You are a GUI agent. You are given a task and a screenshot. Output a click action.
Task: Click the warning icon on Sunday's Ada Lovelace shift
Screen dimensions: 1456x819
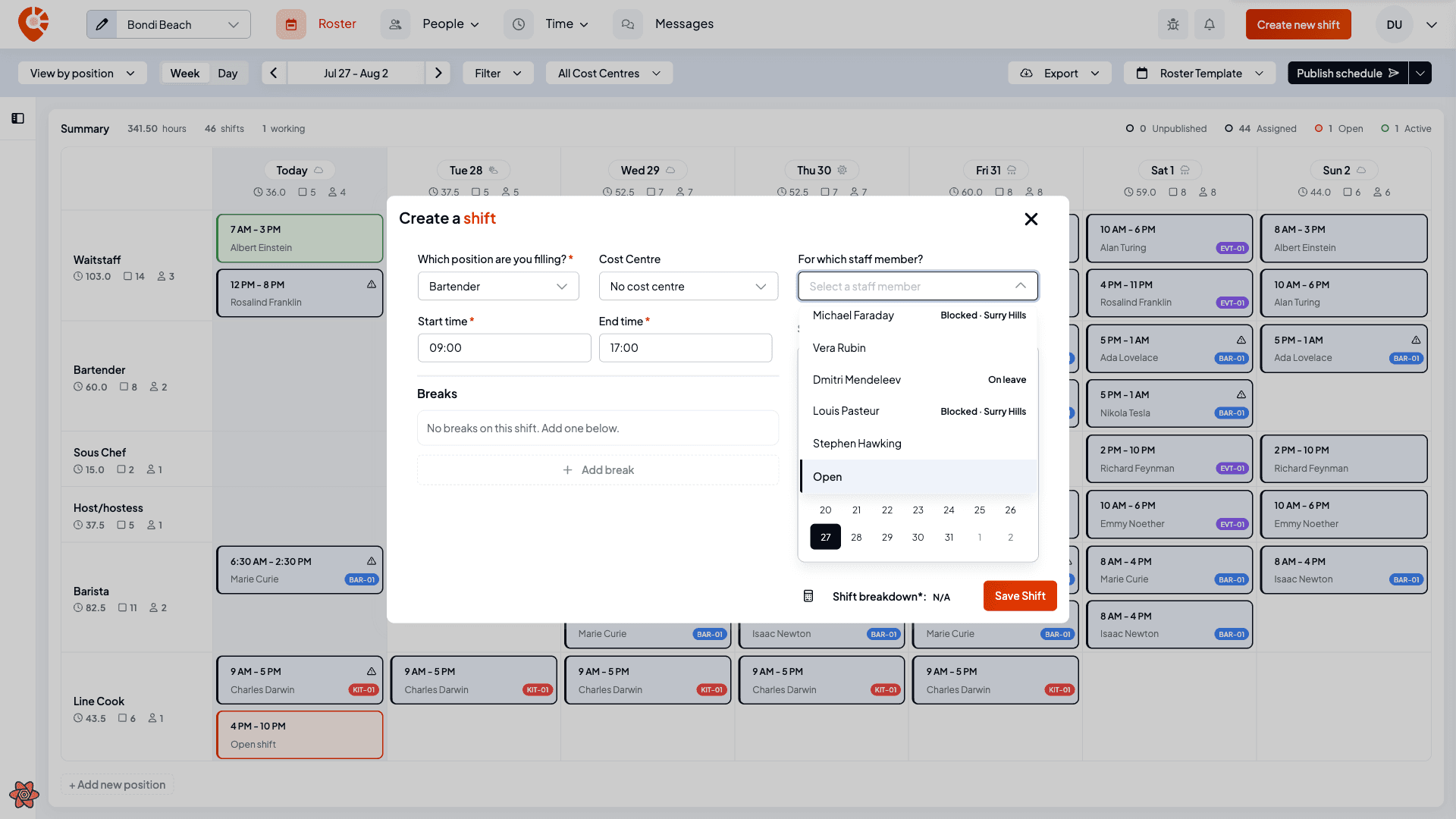pyautogui.click(x=1416, y=340)
